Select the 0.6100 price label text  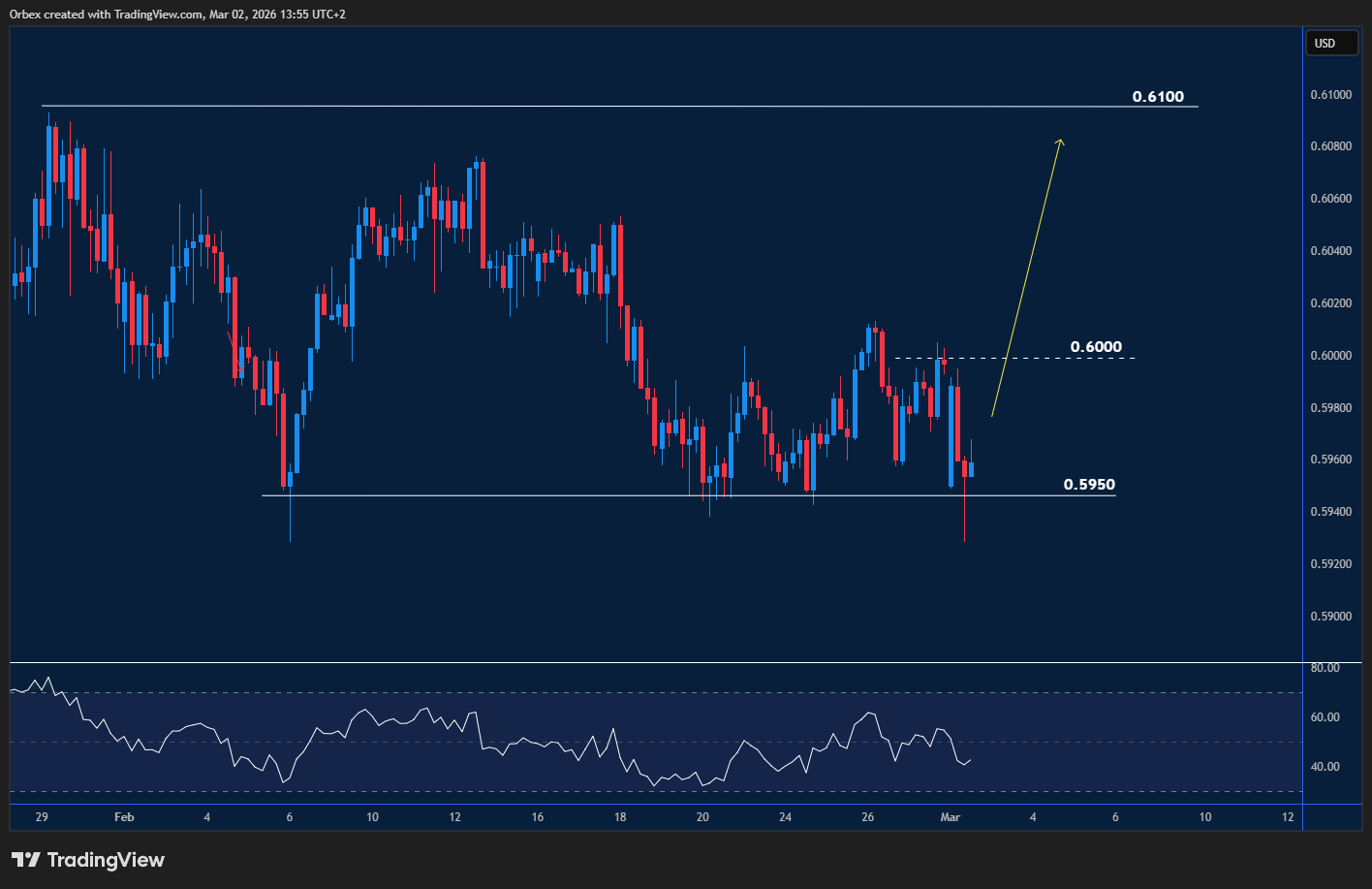(x=1159, y=96)
